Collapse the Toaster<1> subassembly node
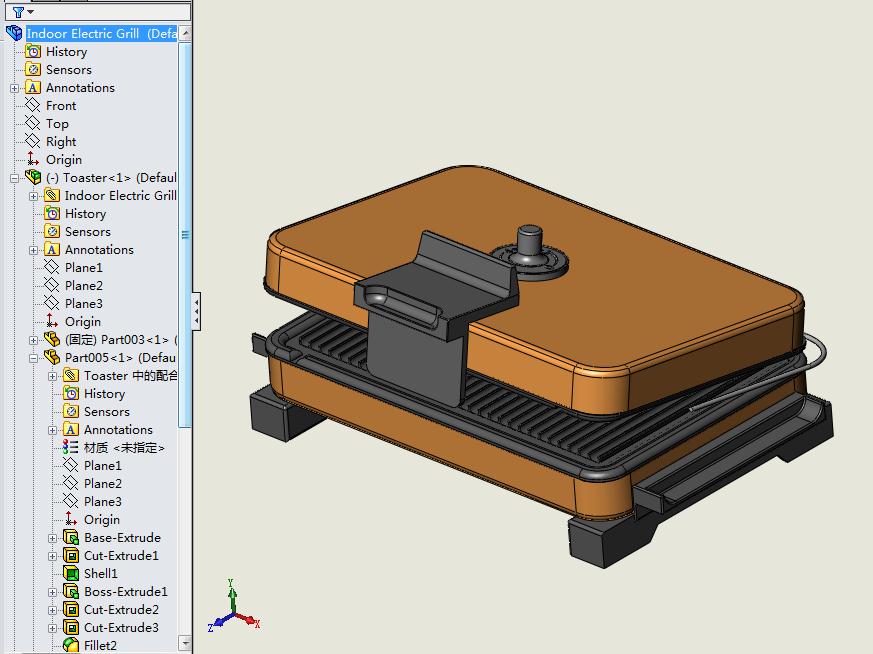Screen dimensions: 873x654 click(15, 177)
